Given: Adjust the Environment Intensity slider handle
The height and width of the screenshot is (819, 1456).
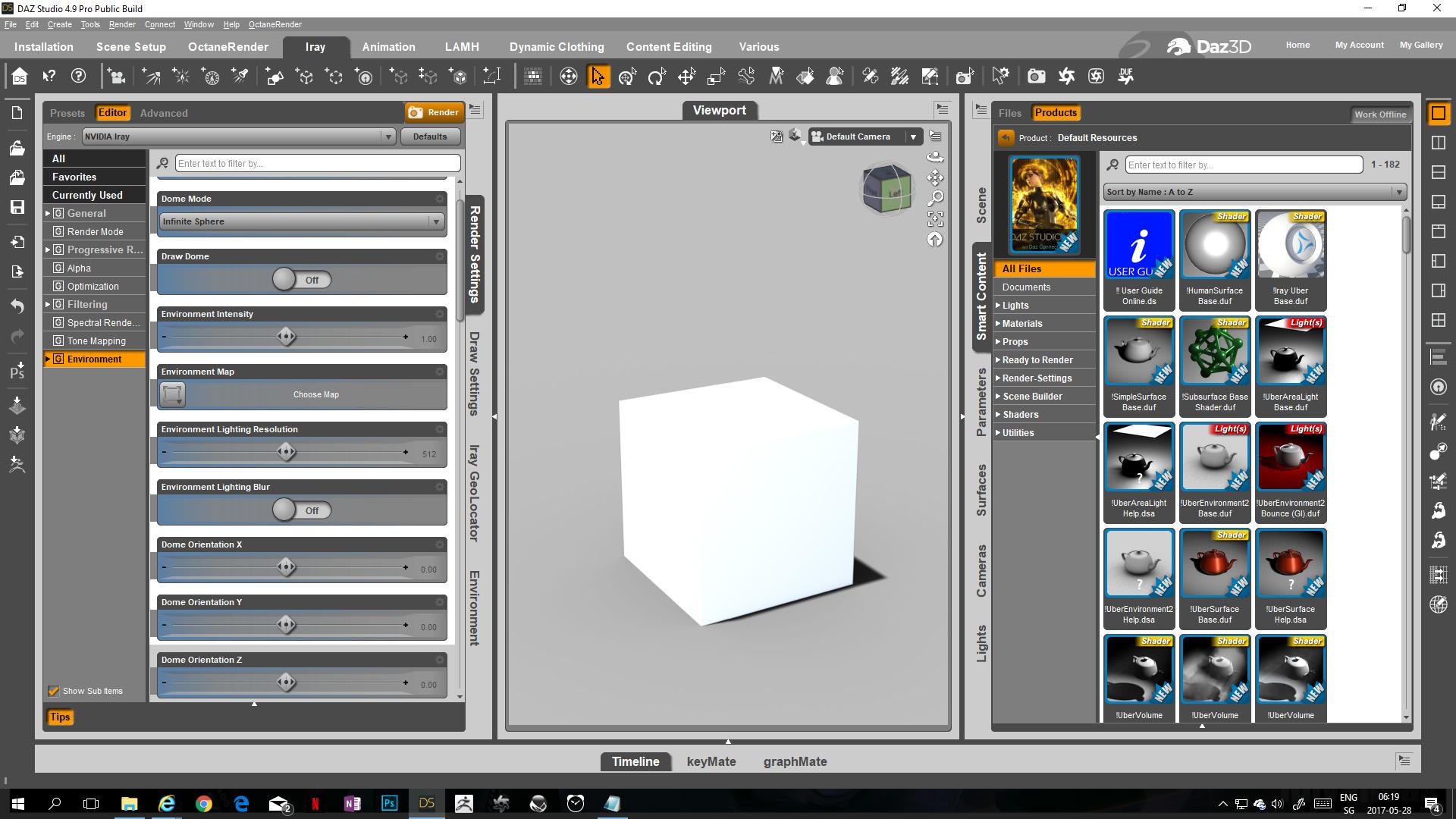Looking at the screenshot, I should [x=286, y=337].
